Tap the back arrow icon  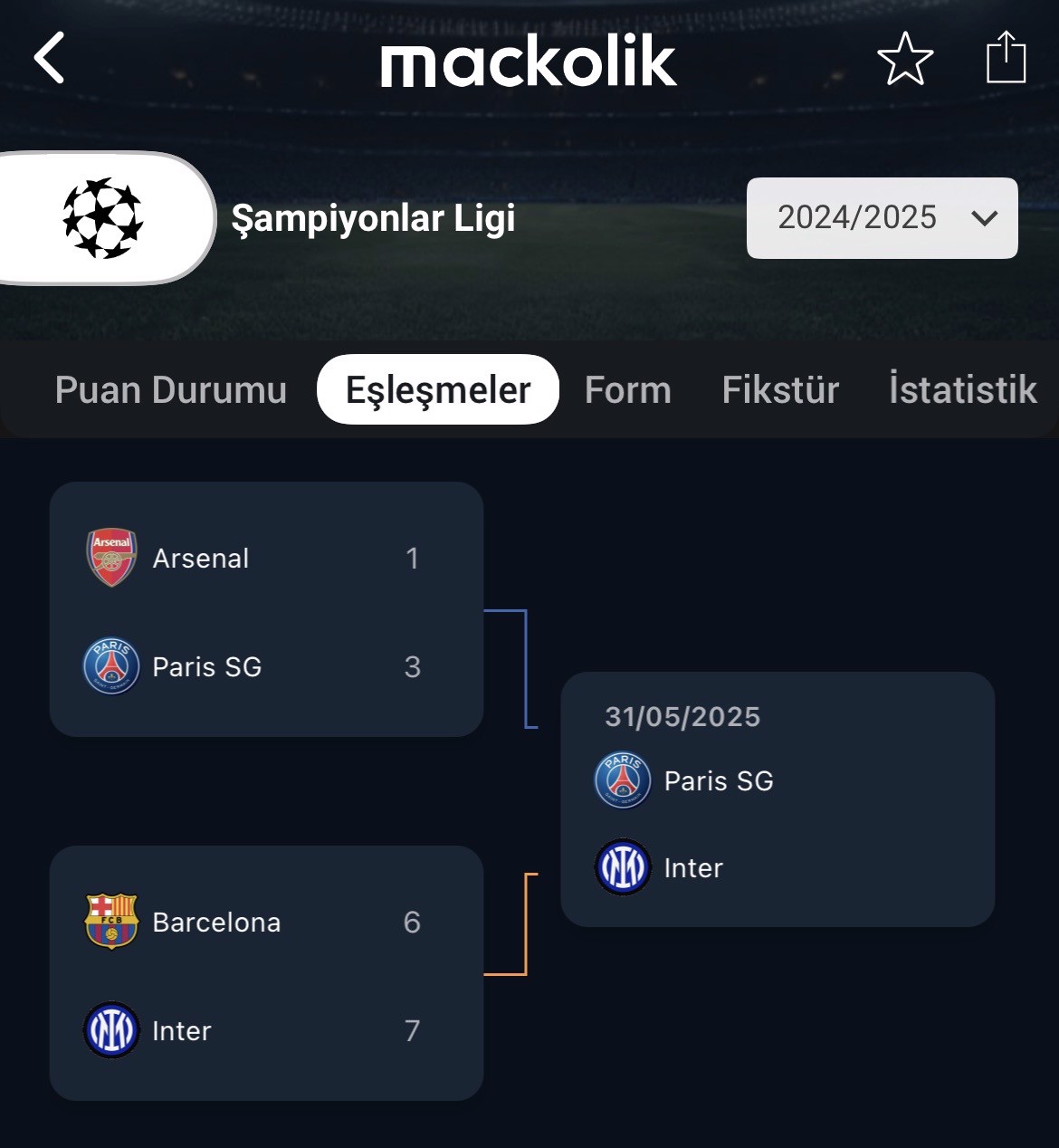[x=49, y=58]
